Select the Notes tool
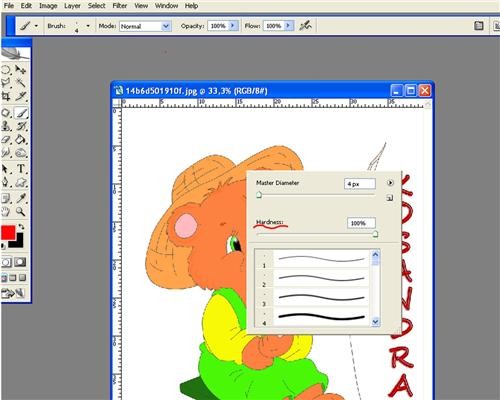This screenshot has width=500, height=400. tap(6, 199)
